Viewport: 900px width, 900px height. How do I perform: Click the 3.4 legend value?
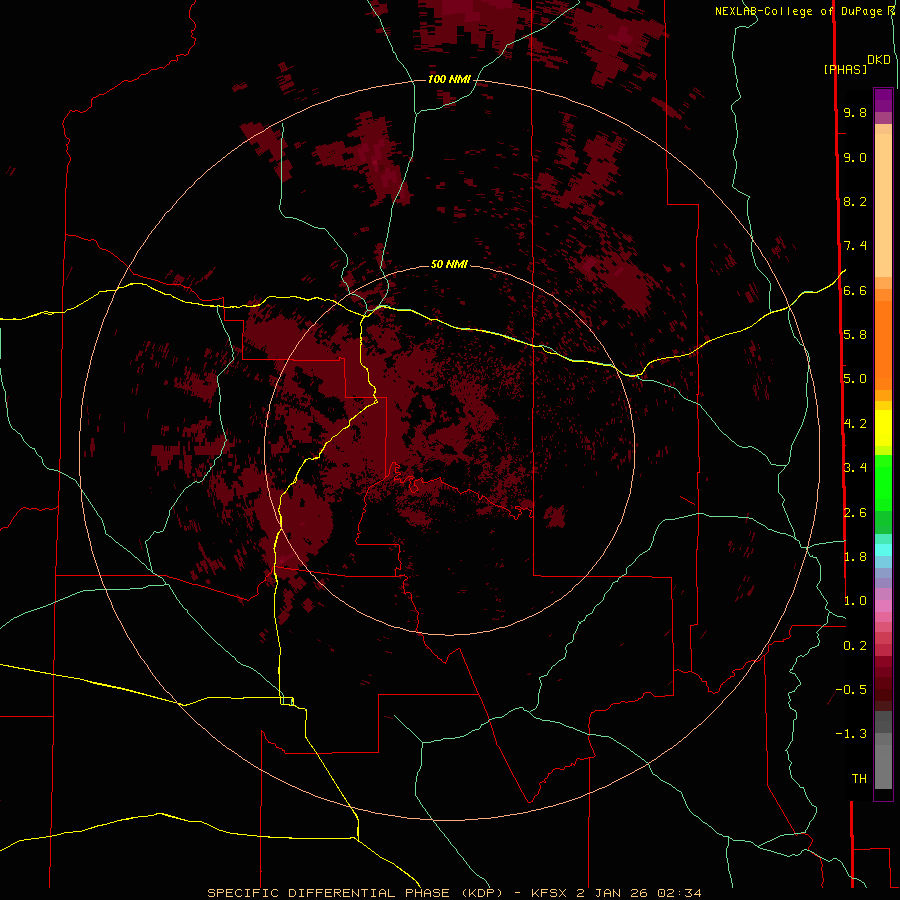pyautogui.click(x=855, y=468)
